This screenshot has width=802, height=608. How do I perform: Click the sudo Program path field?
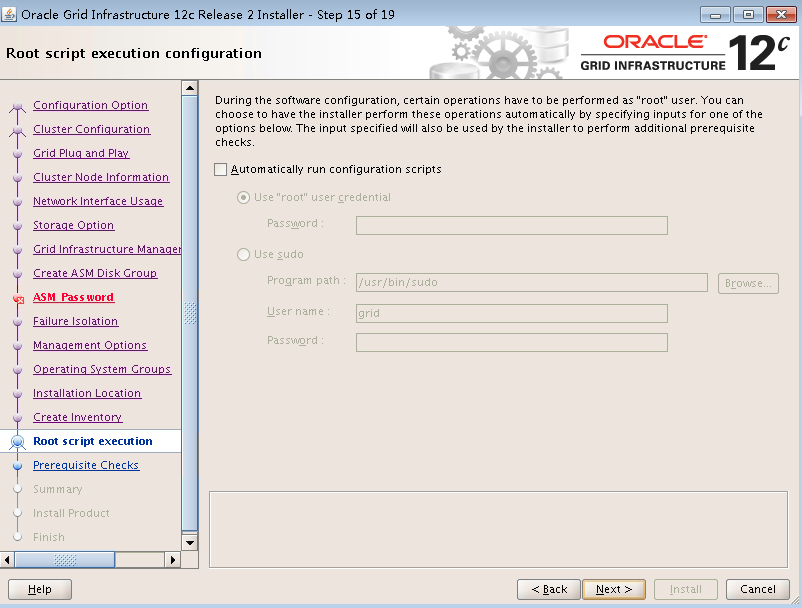pos(531,282)
